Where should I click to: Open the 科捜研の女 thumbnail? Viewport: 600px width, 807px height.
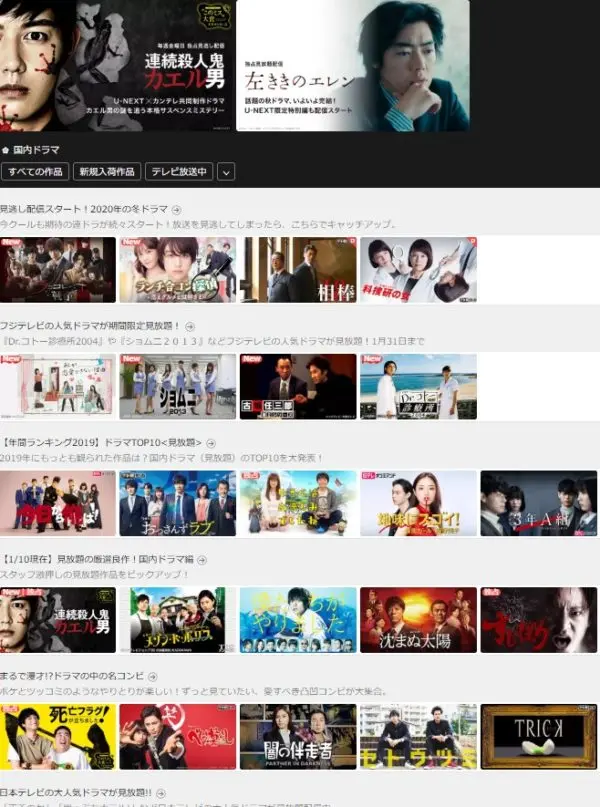pos(419,270)
